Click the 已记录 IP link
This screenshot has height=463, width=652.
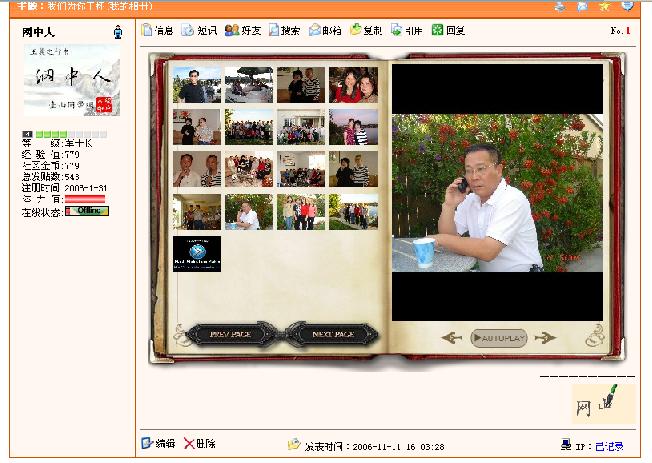tap(608, 446)
